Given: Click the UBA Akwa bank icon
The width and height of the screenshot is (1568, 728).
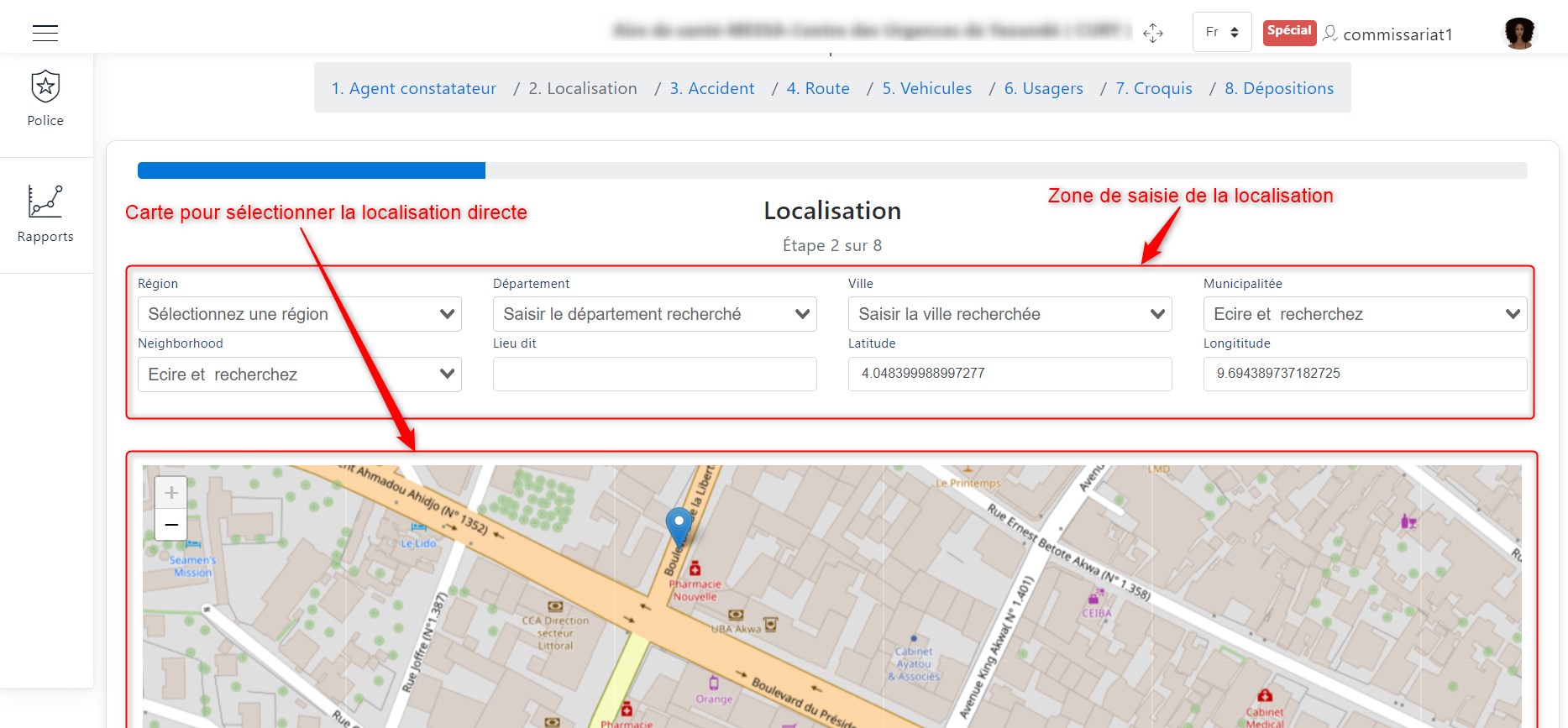Looking at the screenshot, I should [736, 615].
